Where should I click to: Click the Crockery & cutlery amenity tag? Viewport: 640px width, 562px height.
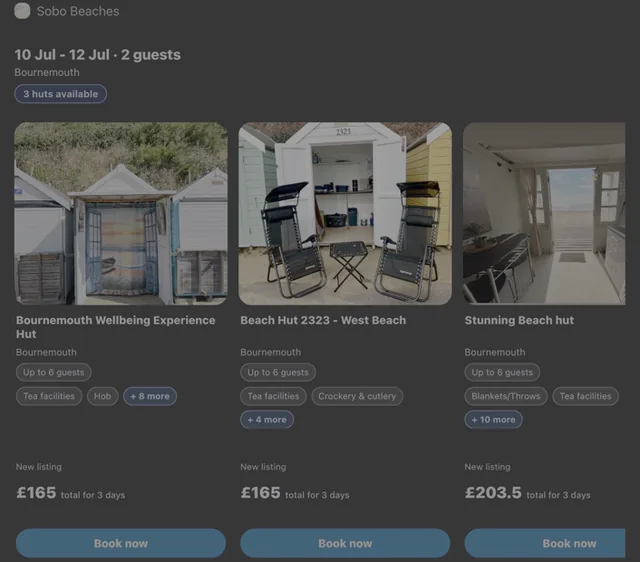(357, 396)
